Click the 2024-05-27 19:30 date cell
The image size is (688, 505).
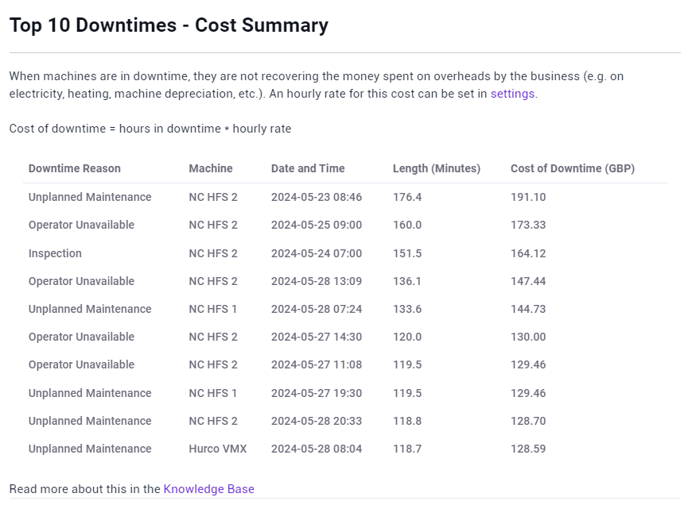(316, 394)
